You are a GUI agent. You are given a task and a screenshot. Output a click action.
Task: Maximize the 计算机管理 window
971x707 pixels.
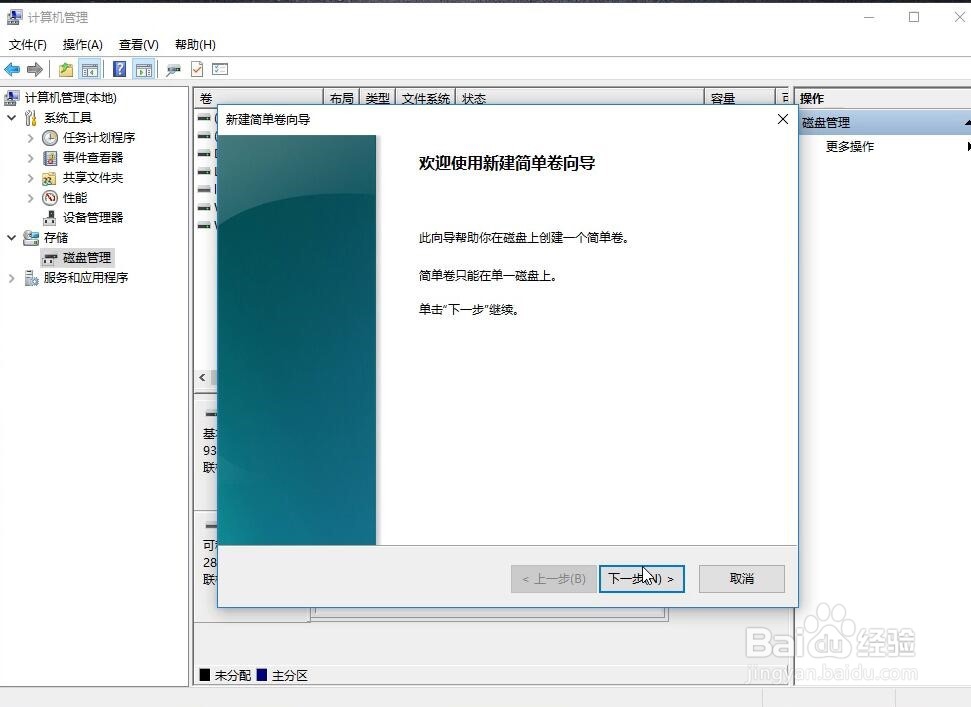coord(914,17)
